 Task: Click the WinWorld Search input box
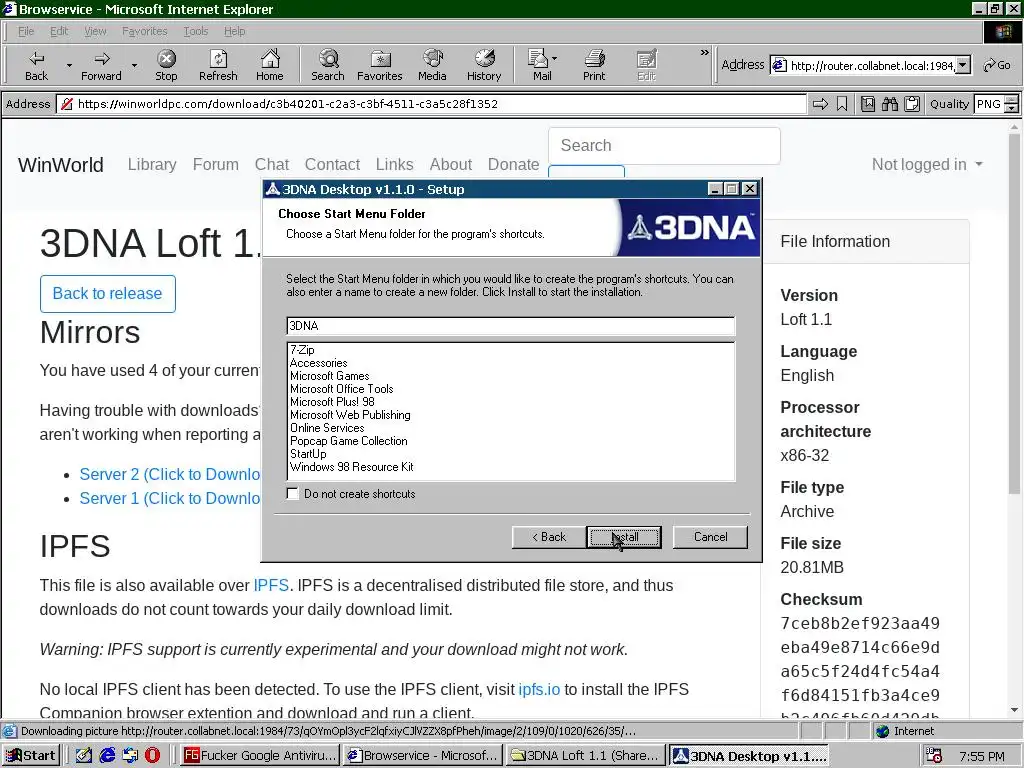coord(664,146)
